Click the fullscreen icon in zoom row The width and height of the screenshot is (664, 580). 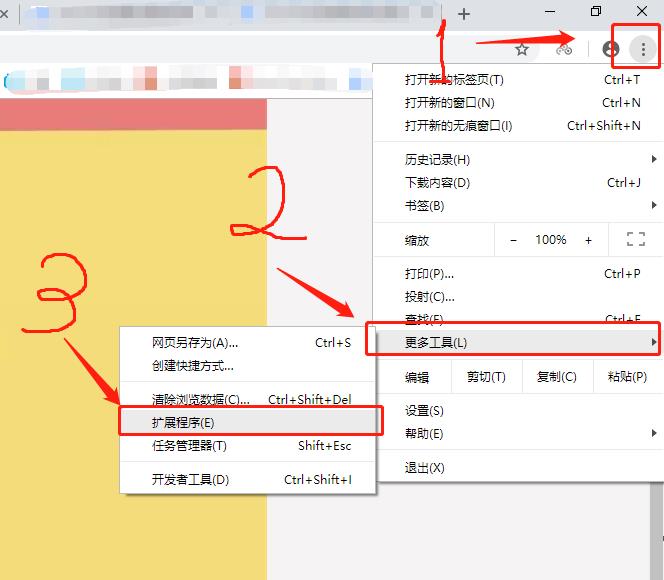(635, 240)
